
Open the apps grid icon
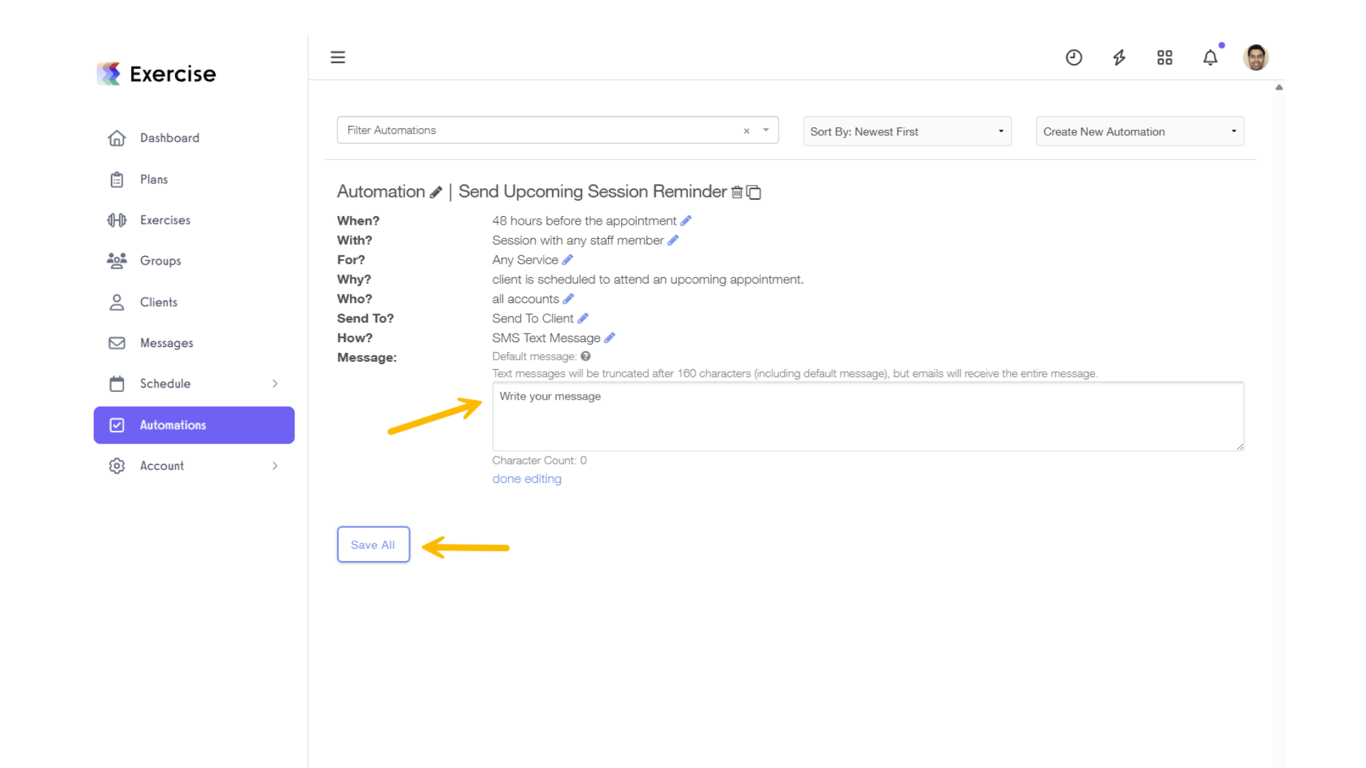(1165, 58)
